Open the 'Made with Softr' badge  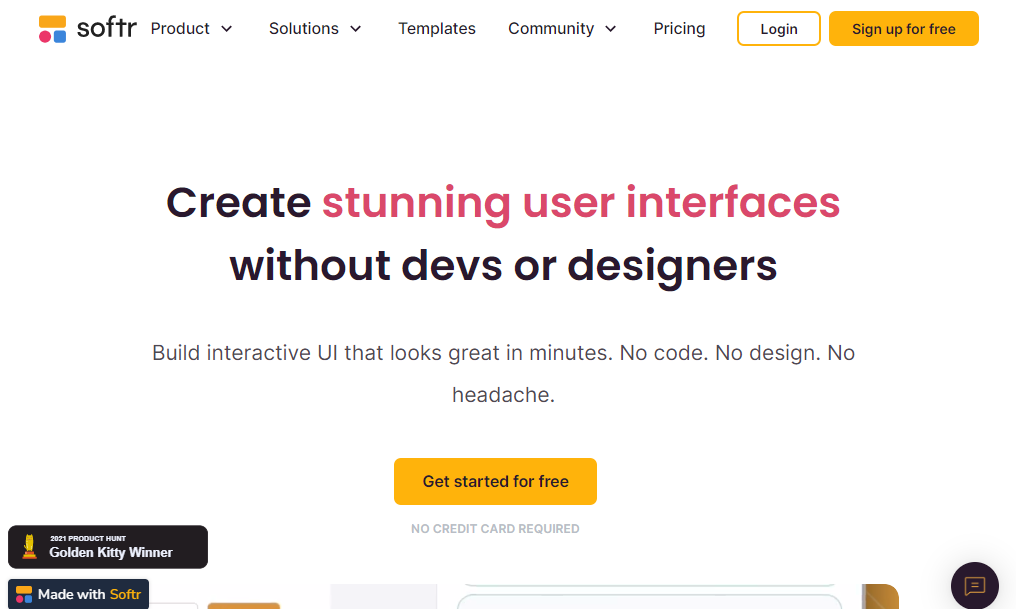click(x=77, y=593)
